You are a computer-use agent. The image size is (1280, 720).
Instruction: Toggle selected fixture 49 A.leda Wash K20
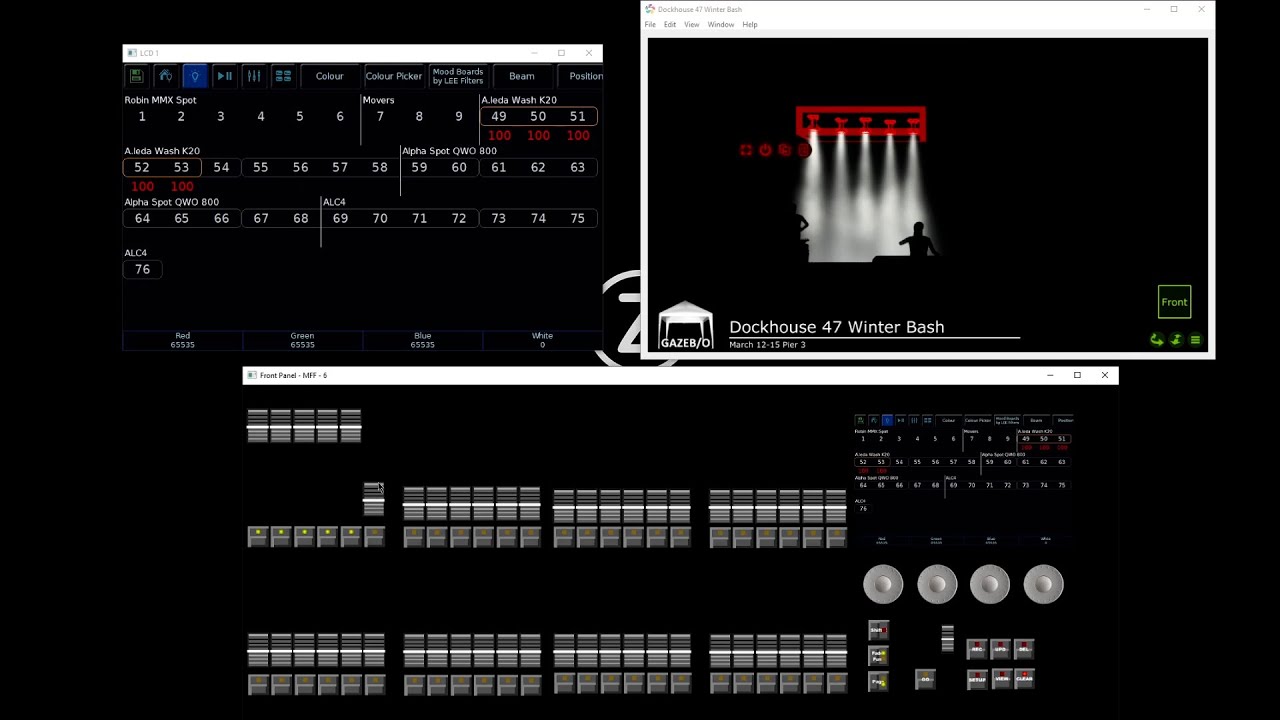[x=498, y=117]
